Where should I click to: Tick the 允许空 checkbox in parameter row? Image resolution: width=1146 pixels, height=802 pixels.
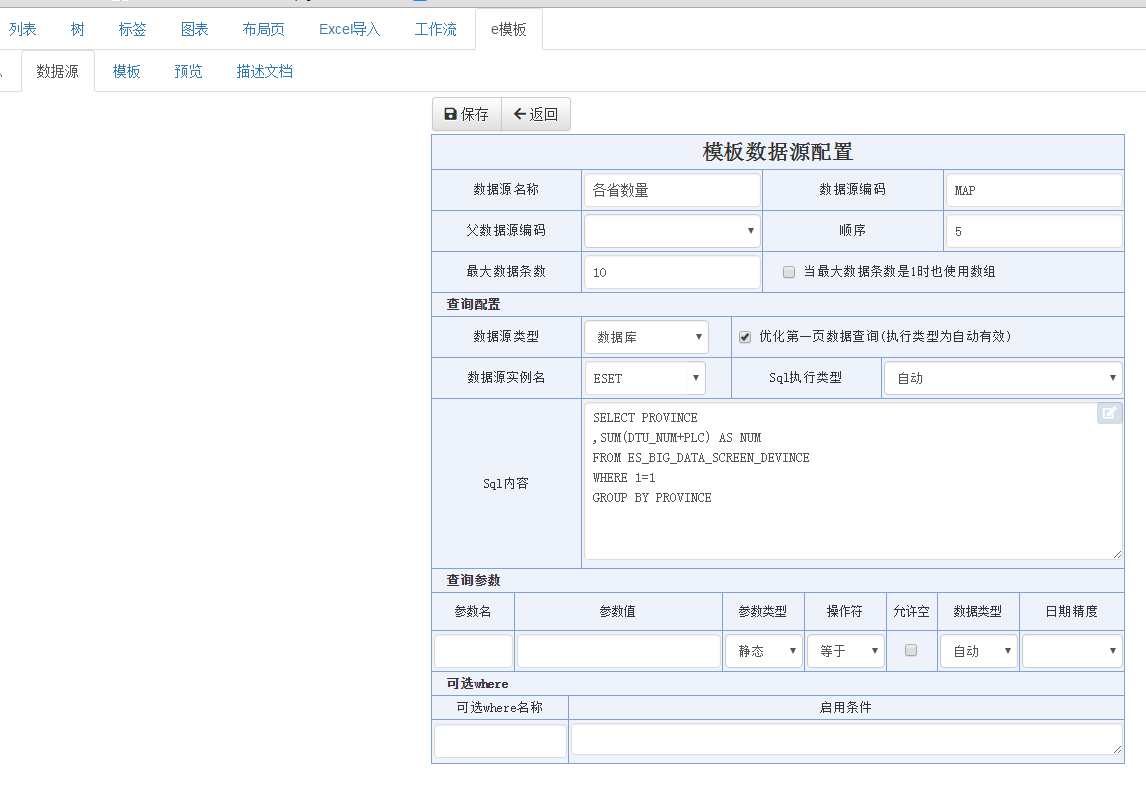click(x=911, y=650)
